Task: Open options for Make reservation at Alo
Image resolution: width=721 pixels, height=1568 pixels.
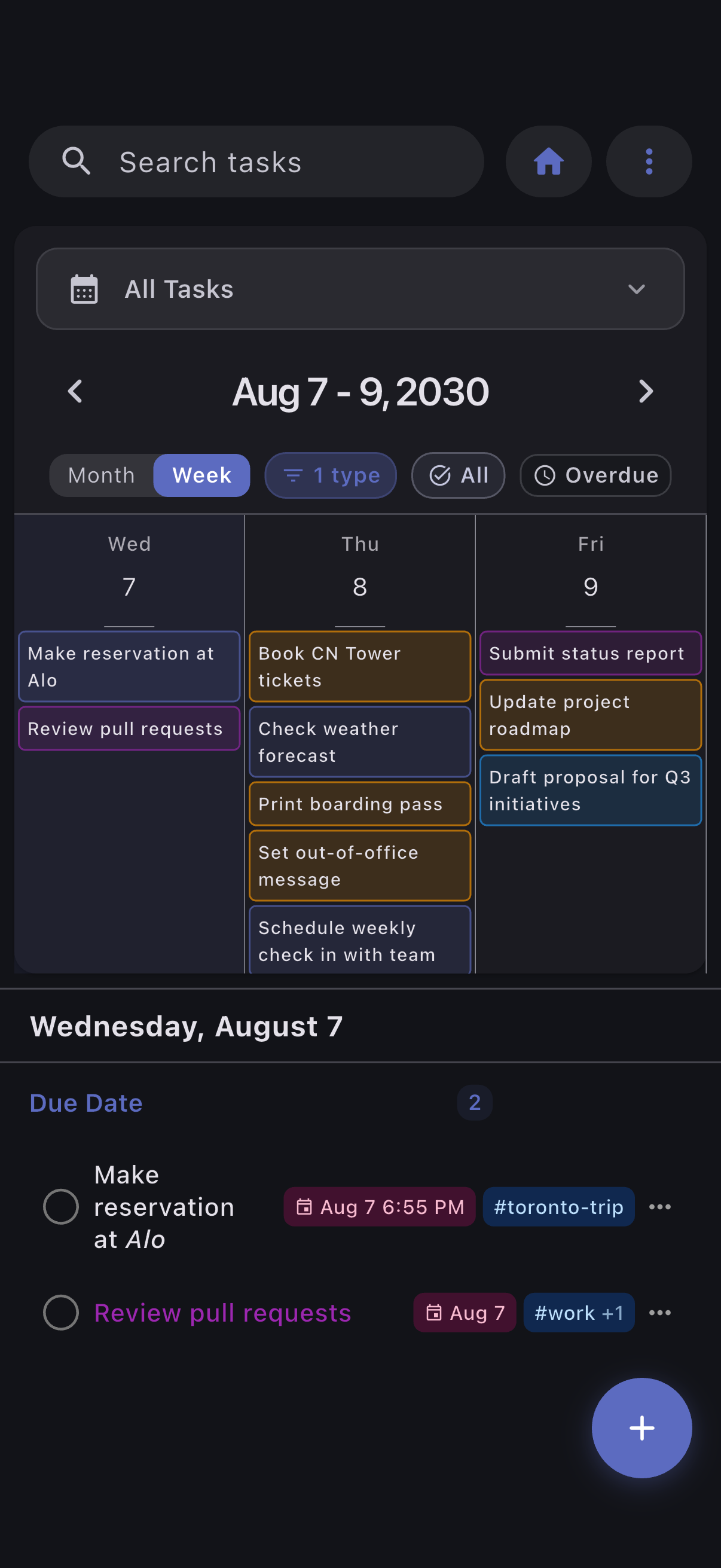Action: point(659,1206)
